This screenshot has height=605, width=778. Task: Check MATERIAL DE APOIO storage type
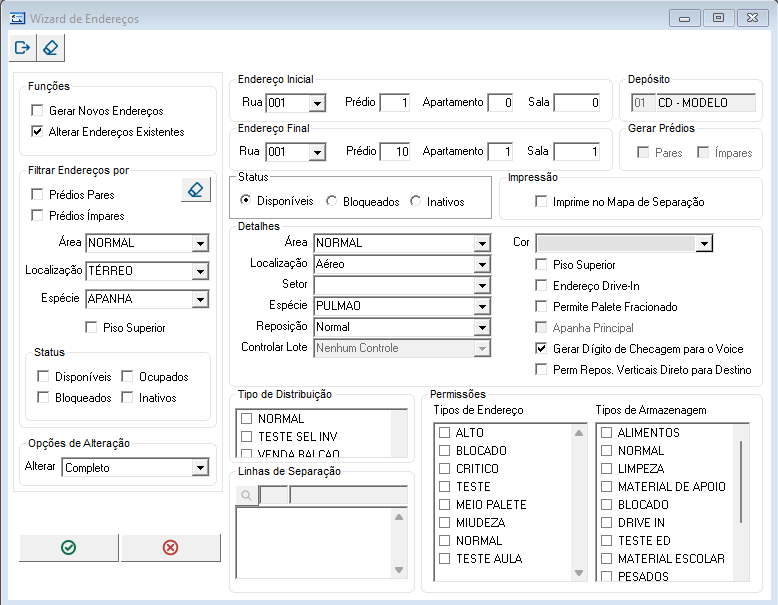tap(606, 486)
